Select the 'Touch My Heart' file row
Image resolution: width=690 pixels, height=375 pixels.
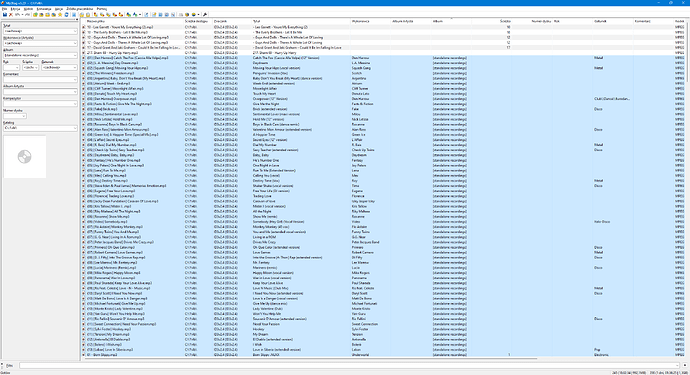pyautogui.click(x=383, y=94)
